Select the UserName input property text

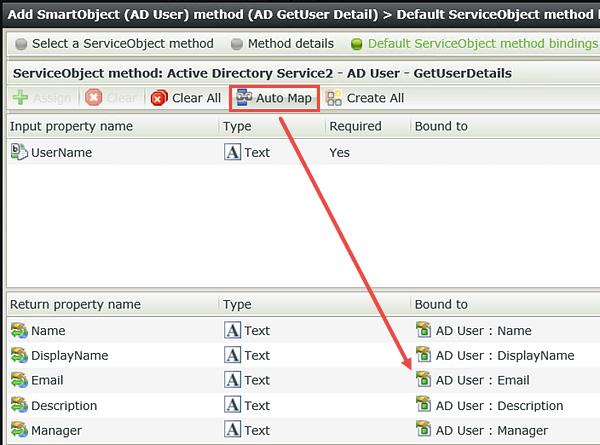pyautogui.click(x=62, y=153)
